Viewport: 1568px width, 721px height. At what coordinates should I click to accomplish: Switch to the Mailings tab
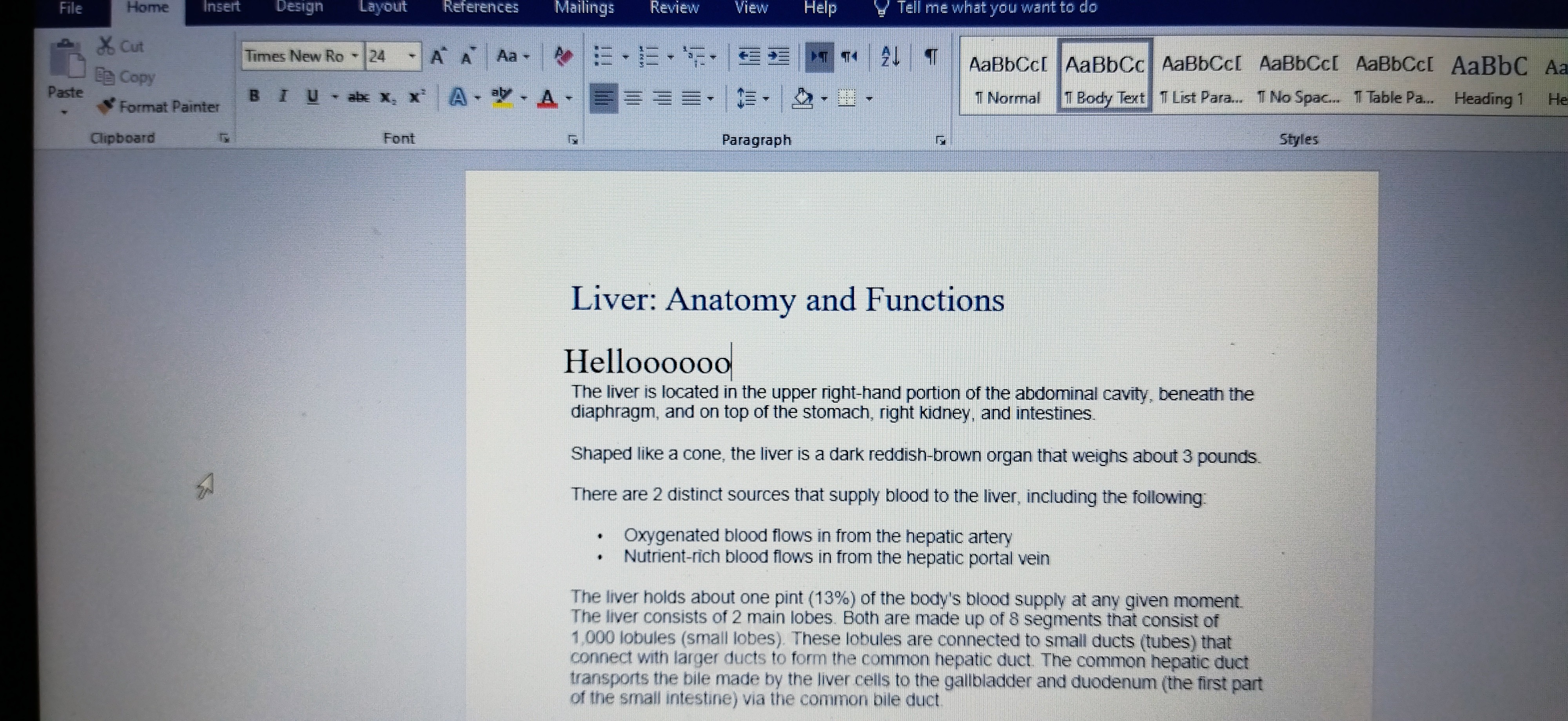584,8
